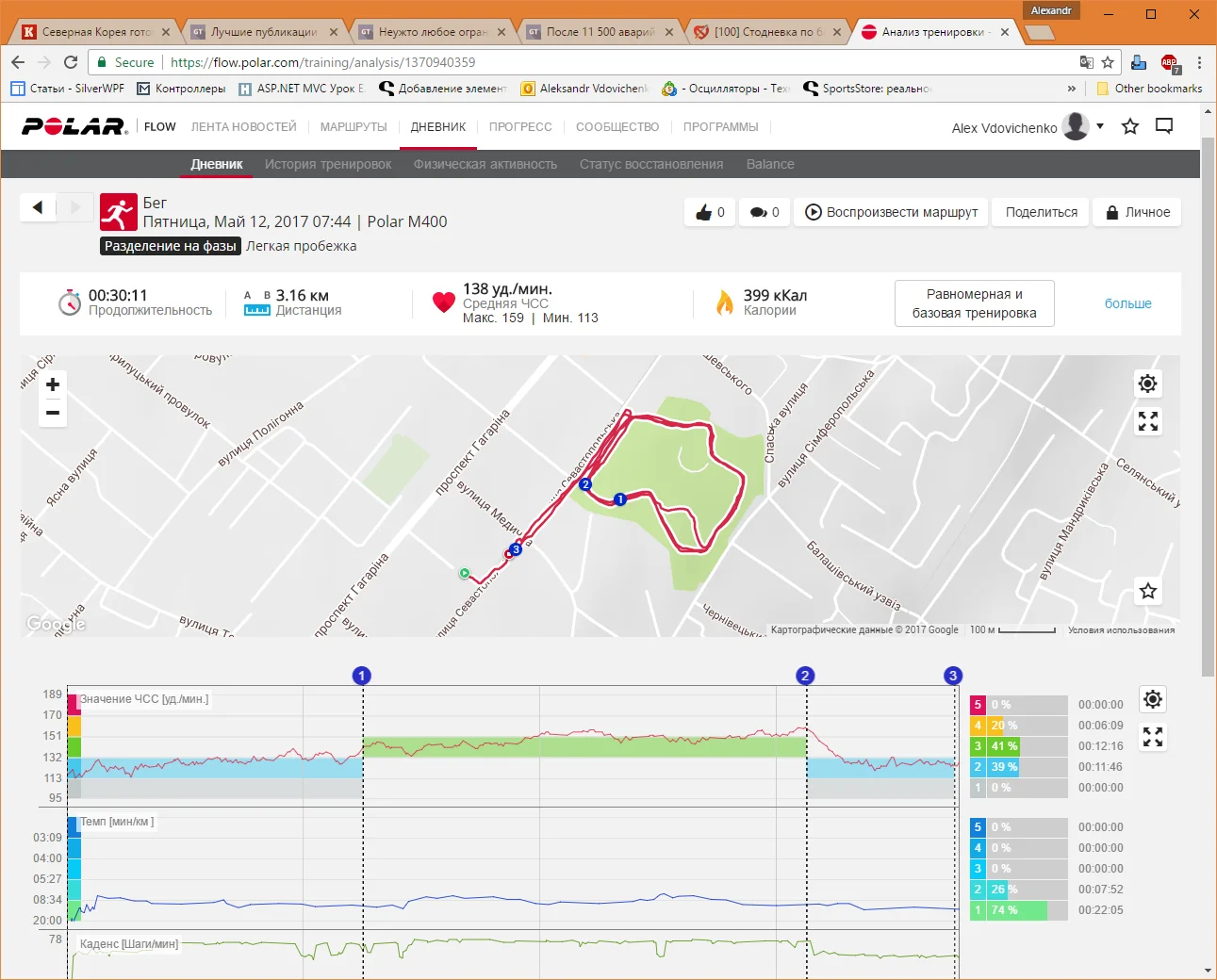Show hidden bookmarks overflow chevron
The height and width of the screenshot is (980, 1217).
[x=1071, y=89]
